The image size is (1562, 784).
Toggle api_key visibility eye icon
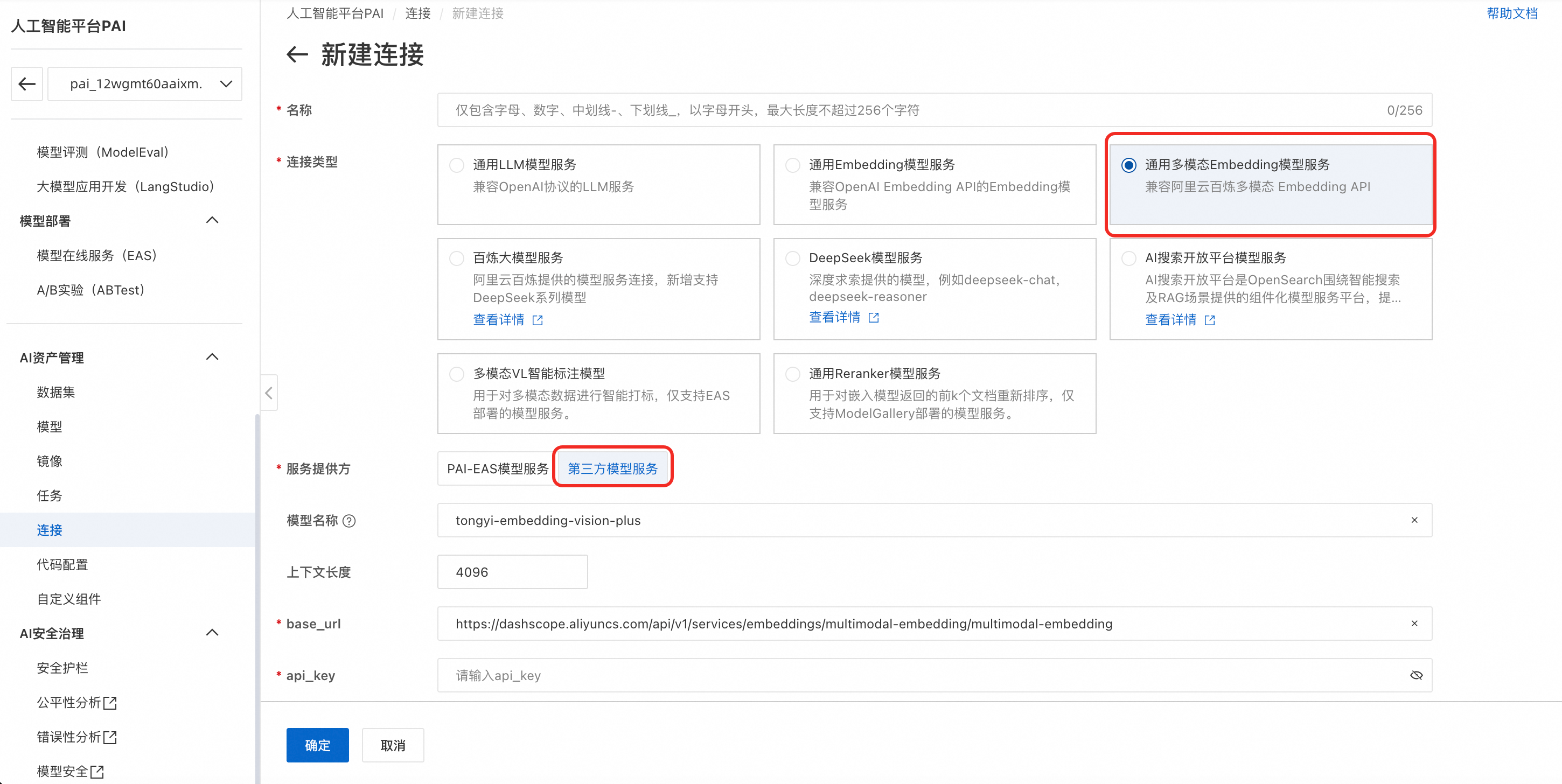(x=1416, y=675)
